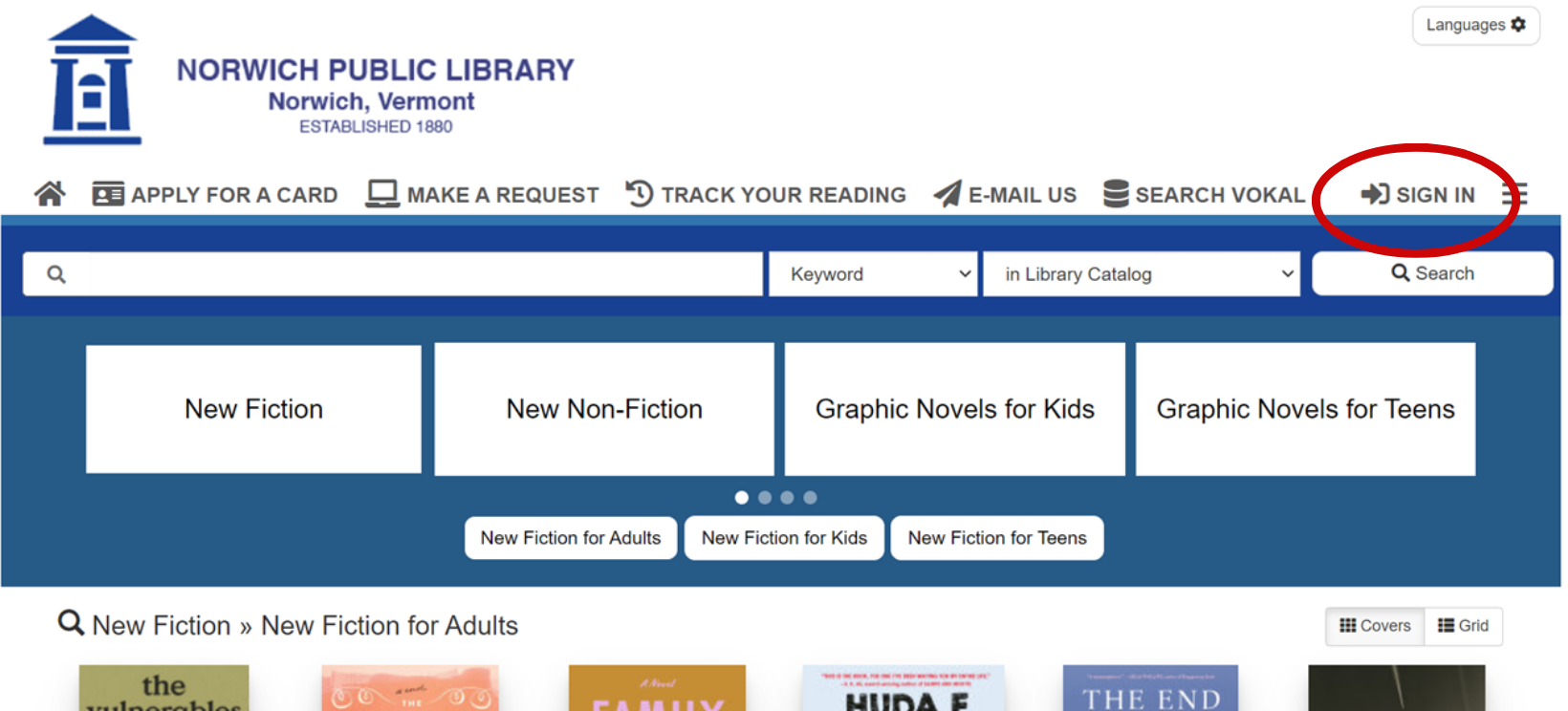
Task: Open the hamburger menu icon beside Sign In
Action: pos(1514,194)
